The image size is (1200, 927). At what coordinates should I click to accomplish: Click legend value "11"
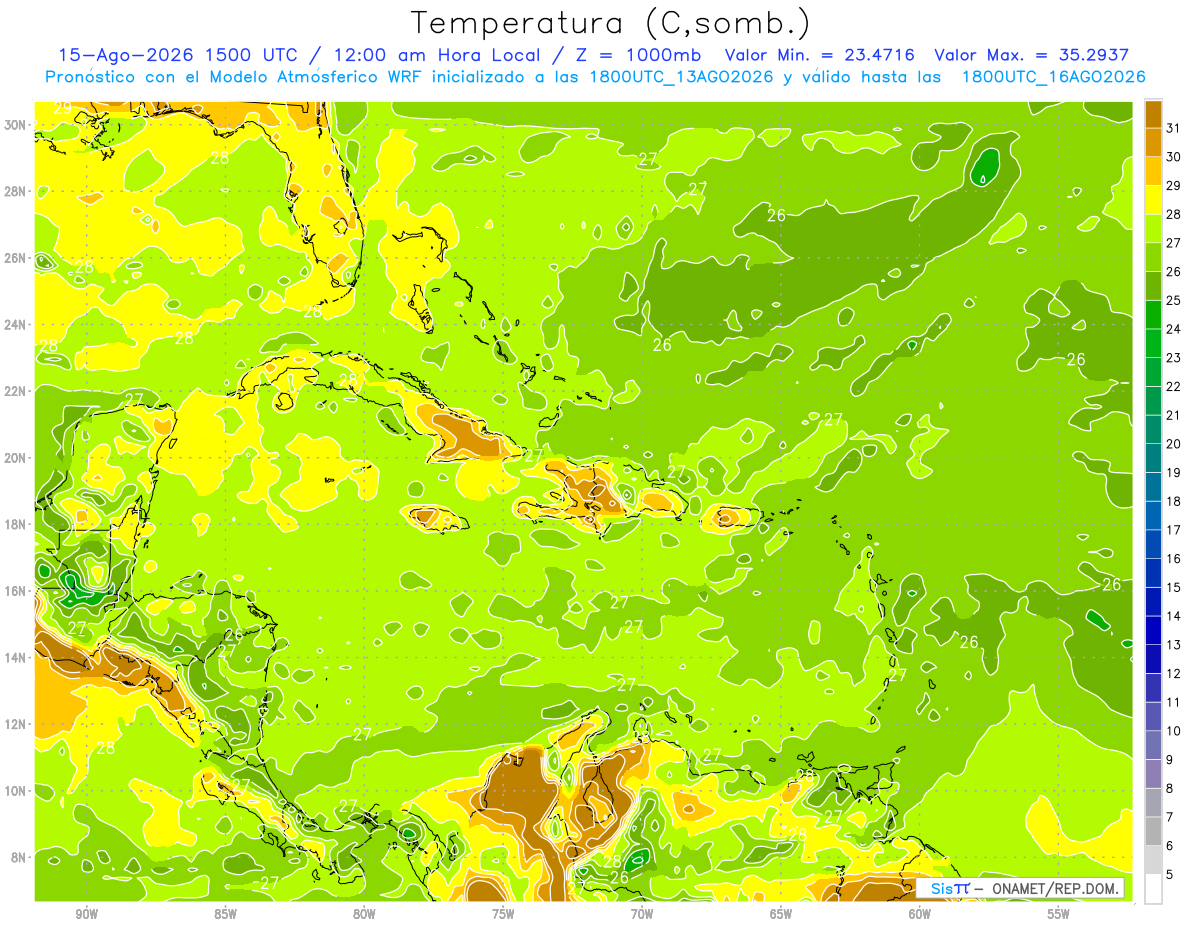point(1173,703)
